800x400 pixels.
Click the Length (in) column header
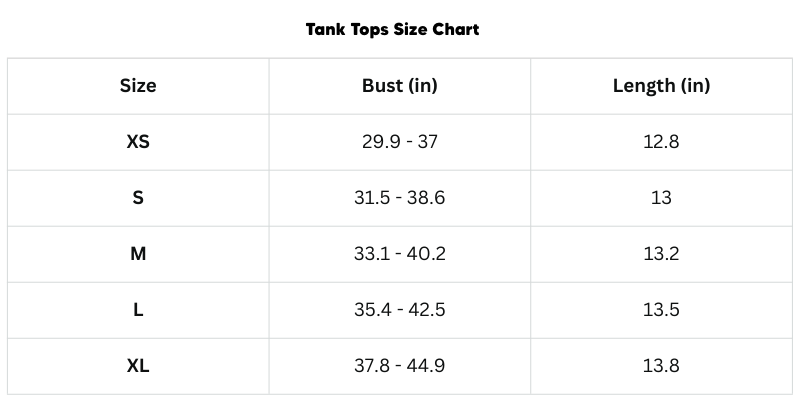tap(661, 86)
